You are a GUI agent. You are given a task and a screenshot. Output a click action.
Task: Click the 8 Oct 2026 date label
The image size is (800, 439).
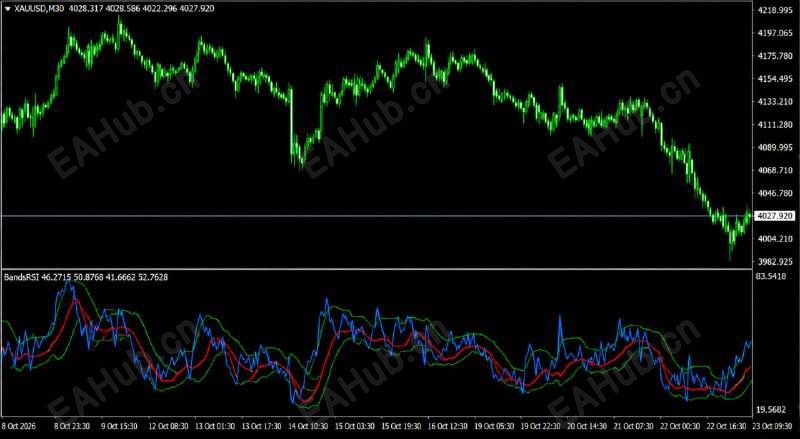[x=19, y=426]
